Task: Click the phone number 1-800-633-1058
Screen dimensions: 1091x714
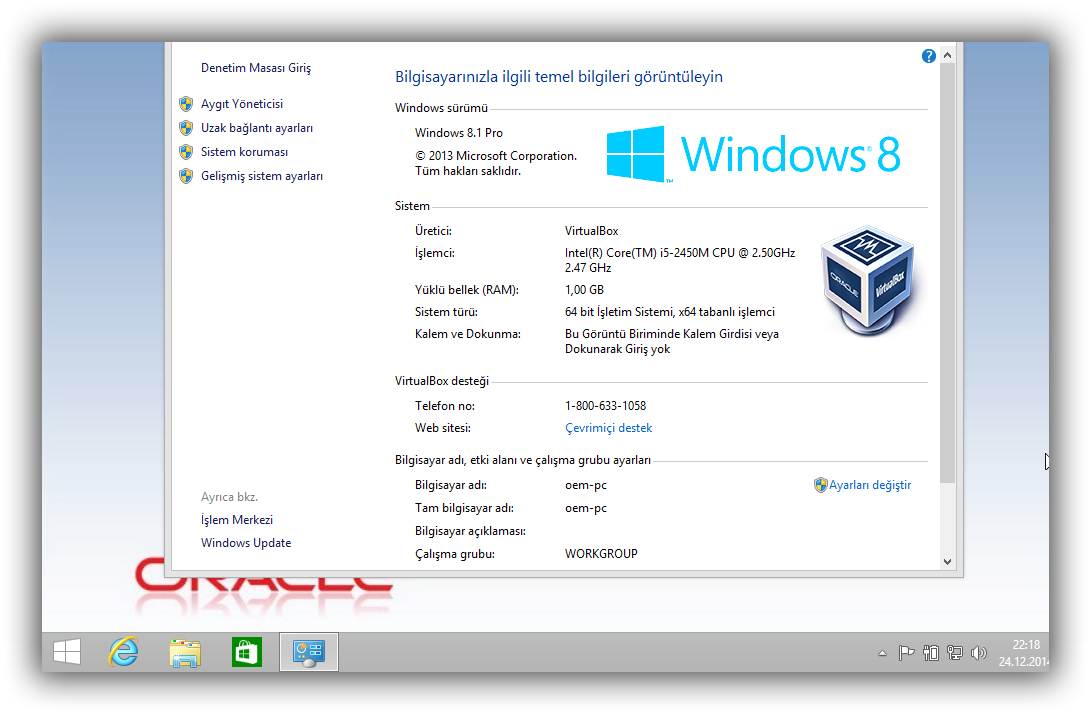Action: 605,406
